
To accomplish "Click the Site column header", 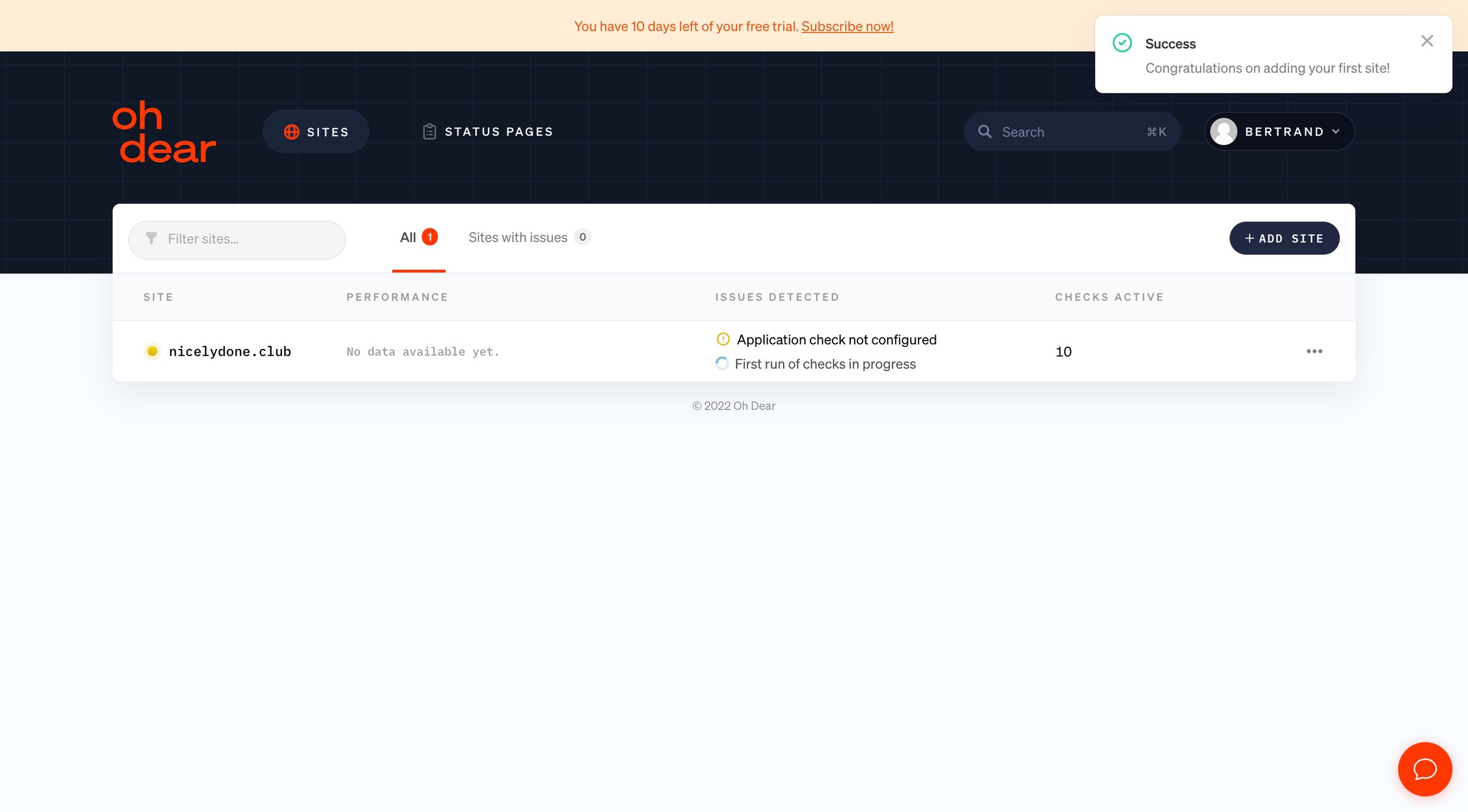I will point(158,297).
